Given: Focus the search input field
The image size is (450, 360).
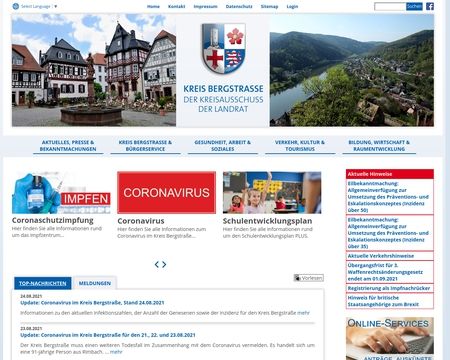Looking at the screenshot, I should coord(390,6).
